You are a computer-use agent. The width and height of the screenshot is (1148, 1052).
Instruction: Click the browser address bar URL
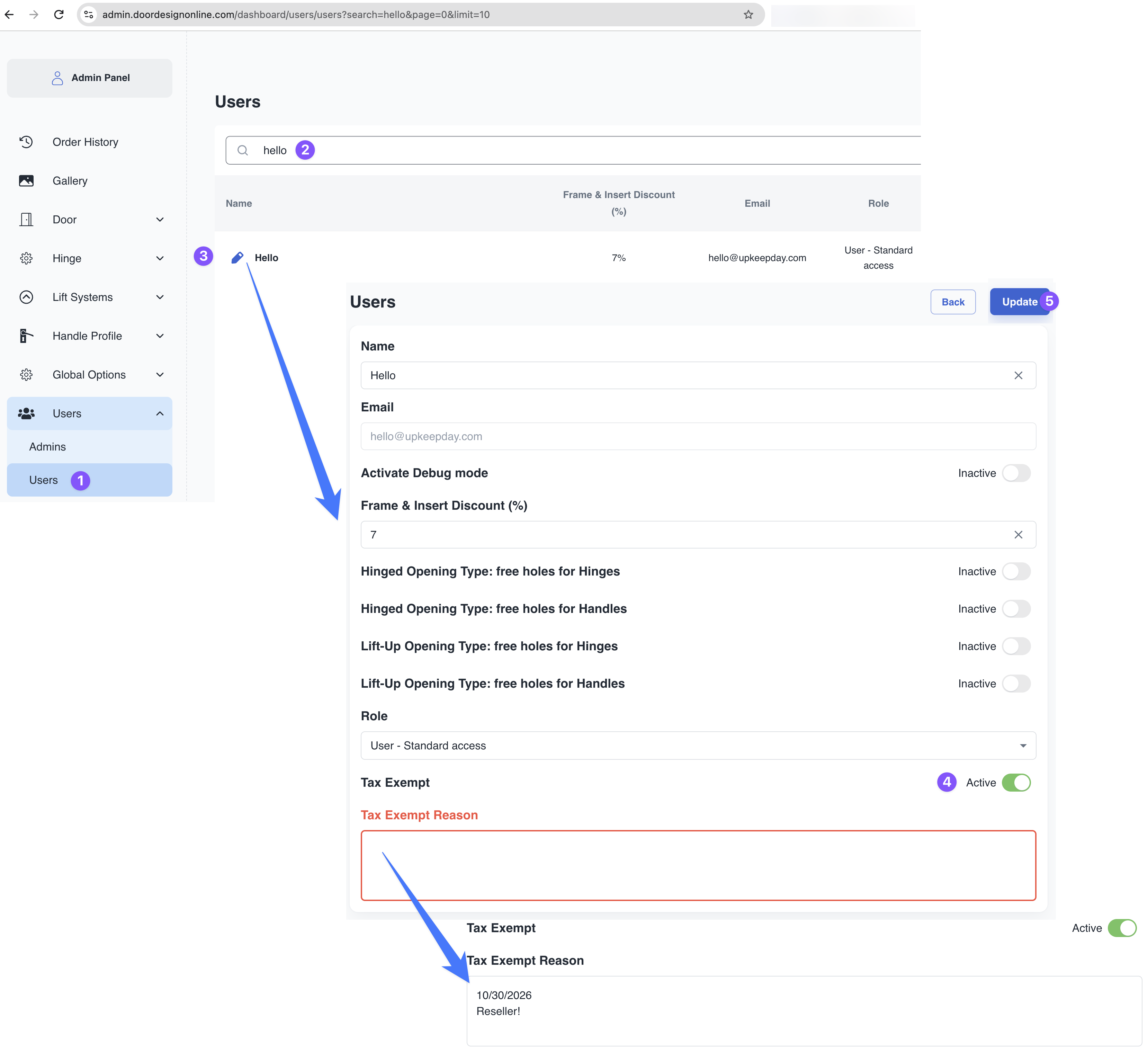pyautogui.click(x=296, y=14)
